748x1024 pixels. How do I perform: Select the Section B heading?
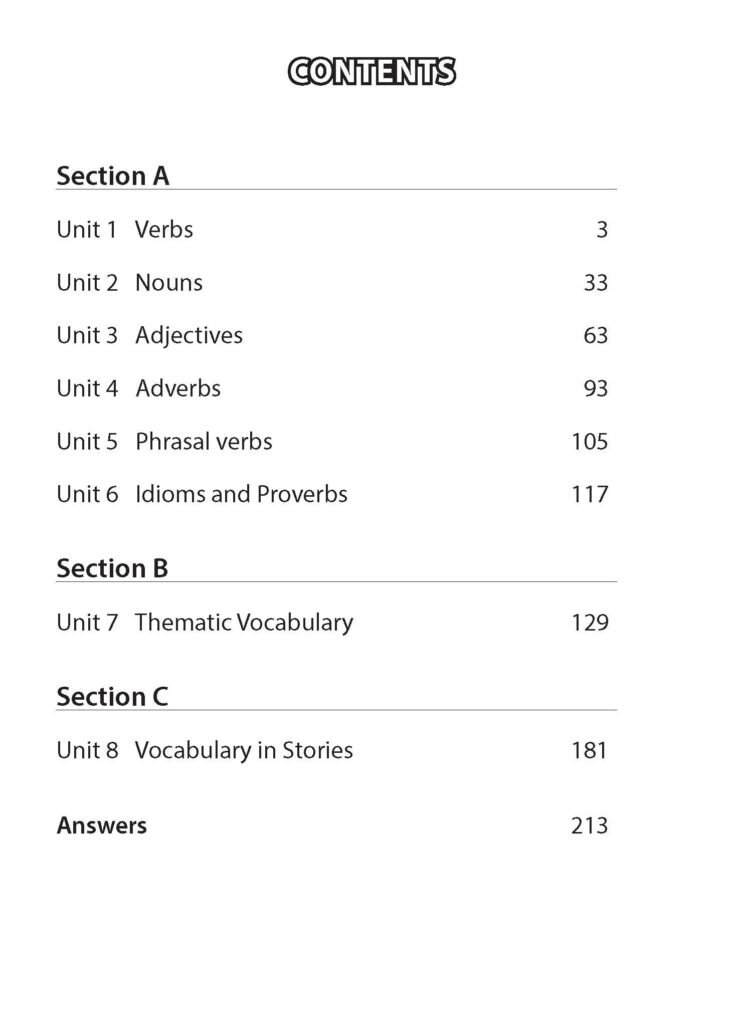click(112, 569)
